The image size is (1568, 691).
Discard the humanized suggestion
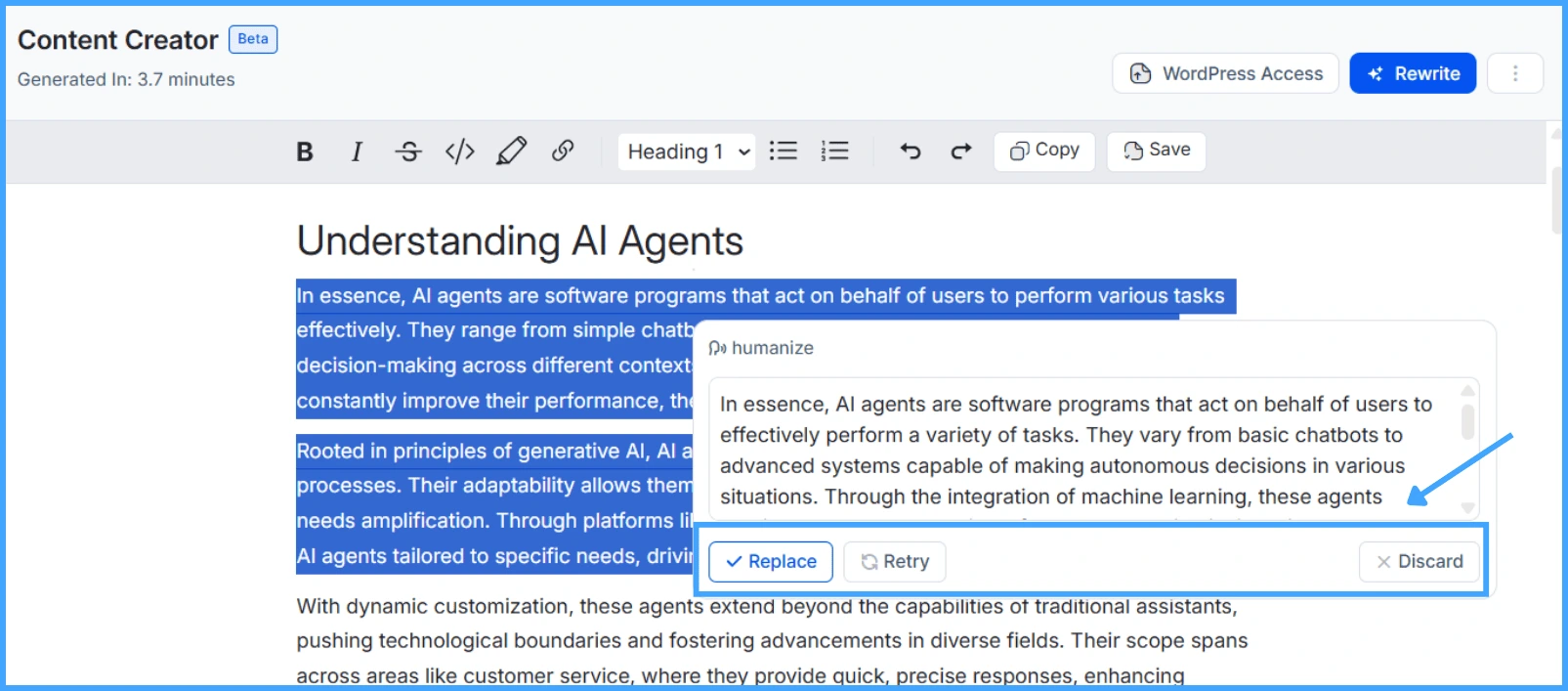click(x=1420, y=562)
